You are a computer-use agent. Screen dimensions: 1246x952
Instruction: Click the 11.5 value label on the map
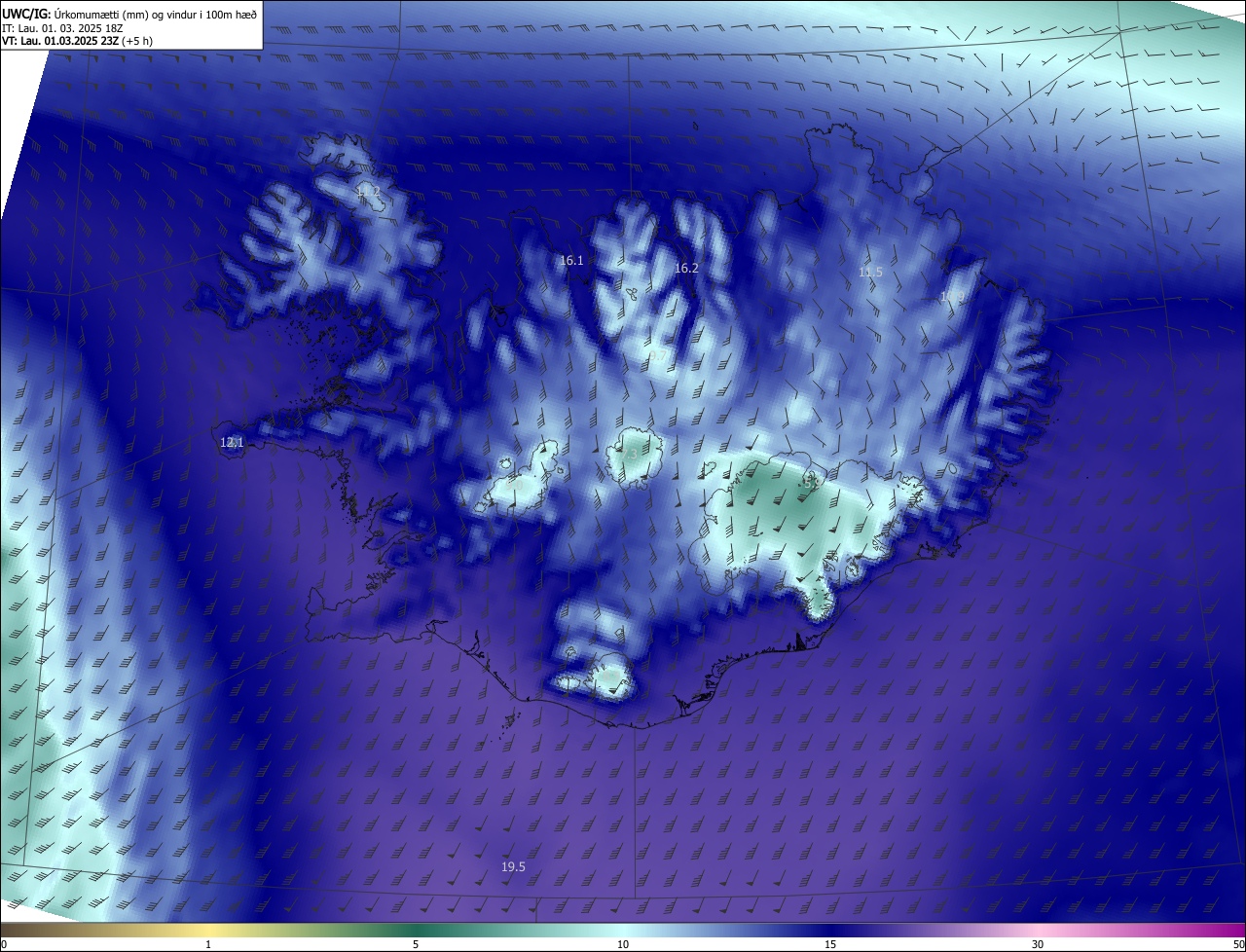tap(870, 273)
